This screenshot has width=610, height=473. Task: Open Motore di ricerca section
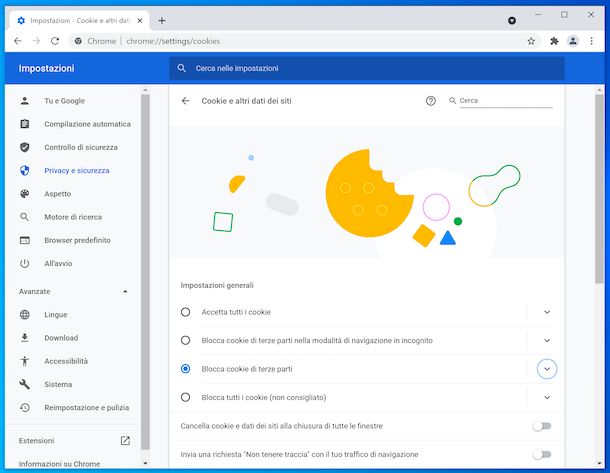(x=73, y=217)
